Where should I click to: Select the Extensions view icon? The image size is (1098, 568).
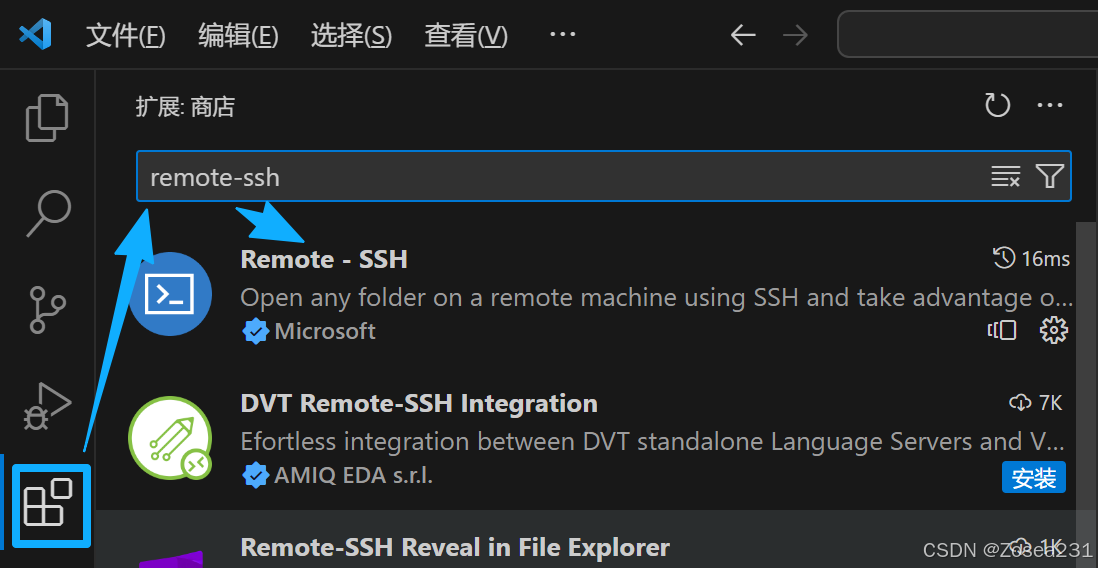coord(49,504)
